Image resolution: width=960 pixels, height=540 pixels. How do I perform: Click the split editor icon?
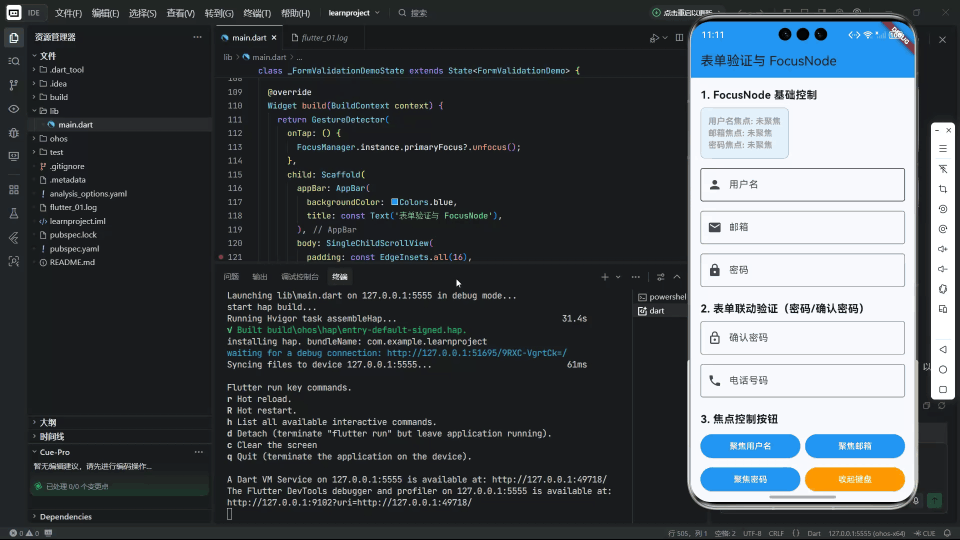click(x=680, y=38)
